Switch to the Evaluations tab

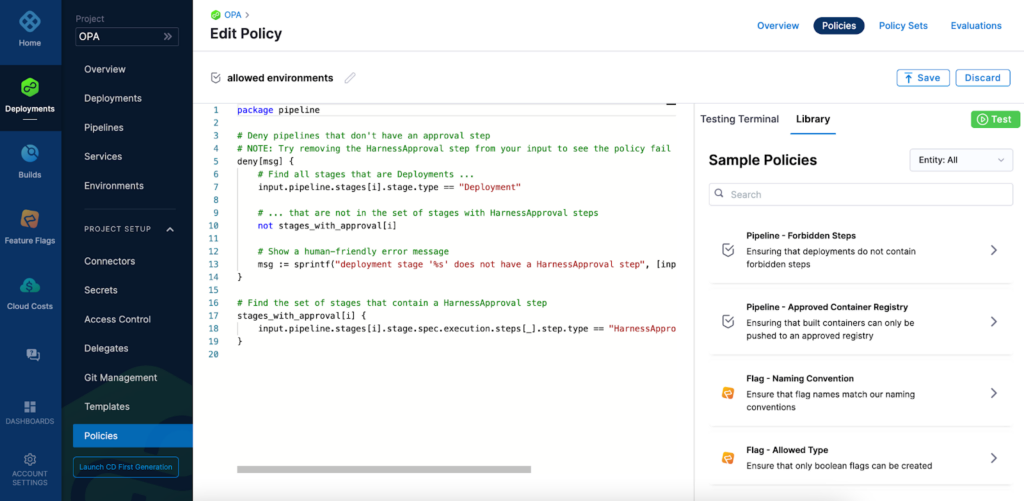[976, 25]
